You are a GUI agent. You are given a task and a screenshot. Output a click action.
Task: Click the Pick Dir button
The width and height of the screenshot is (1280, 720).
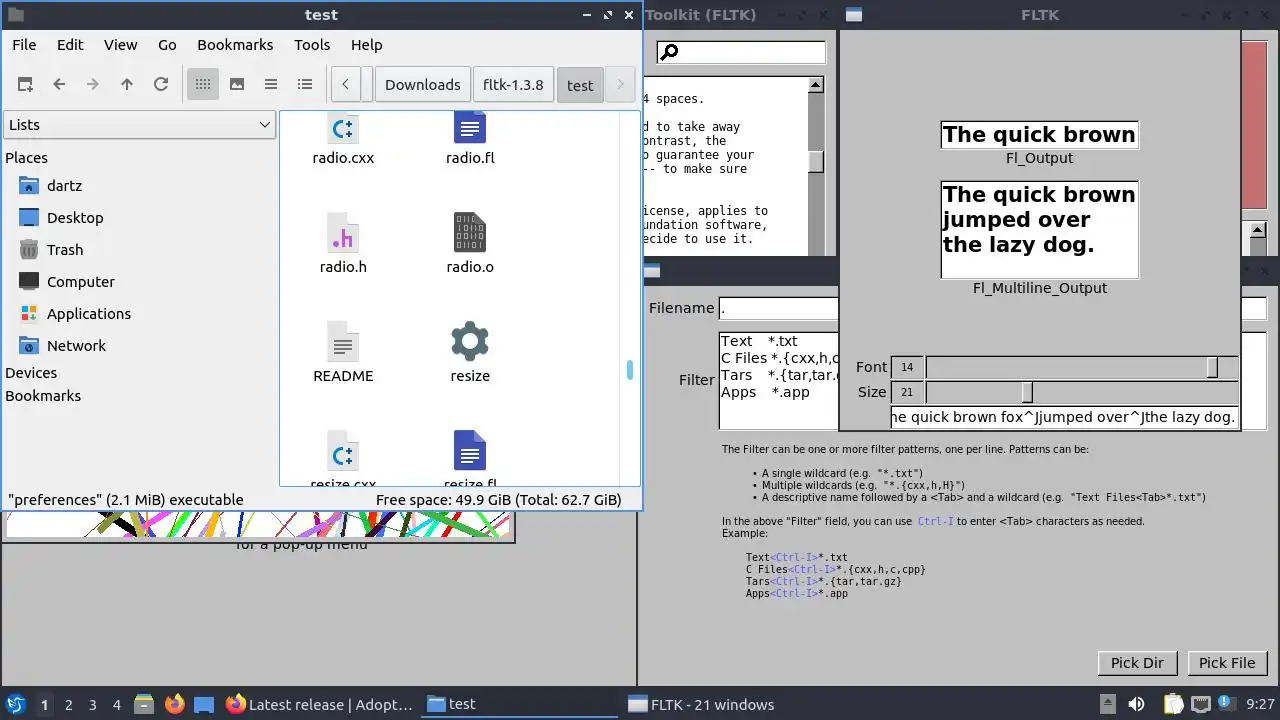[x=1137, y=662]
